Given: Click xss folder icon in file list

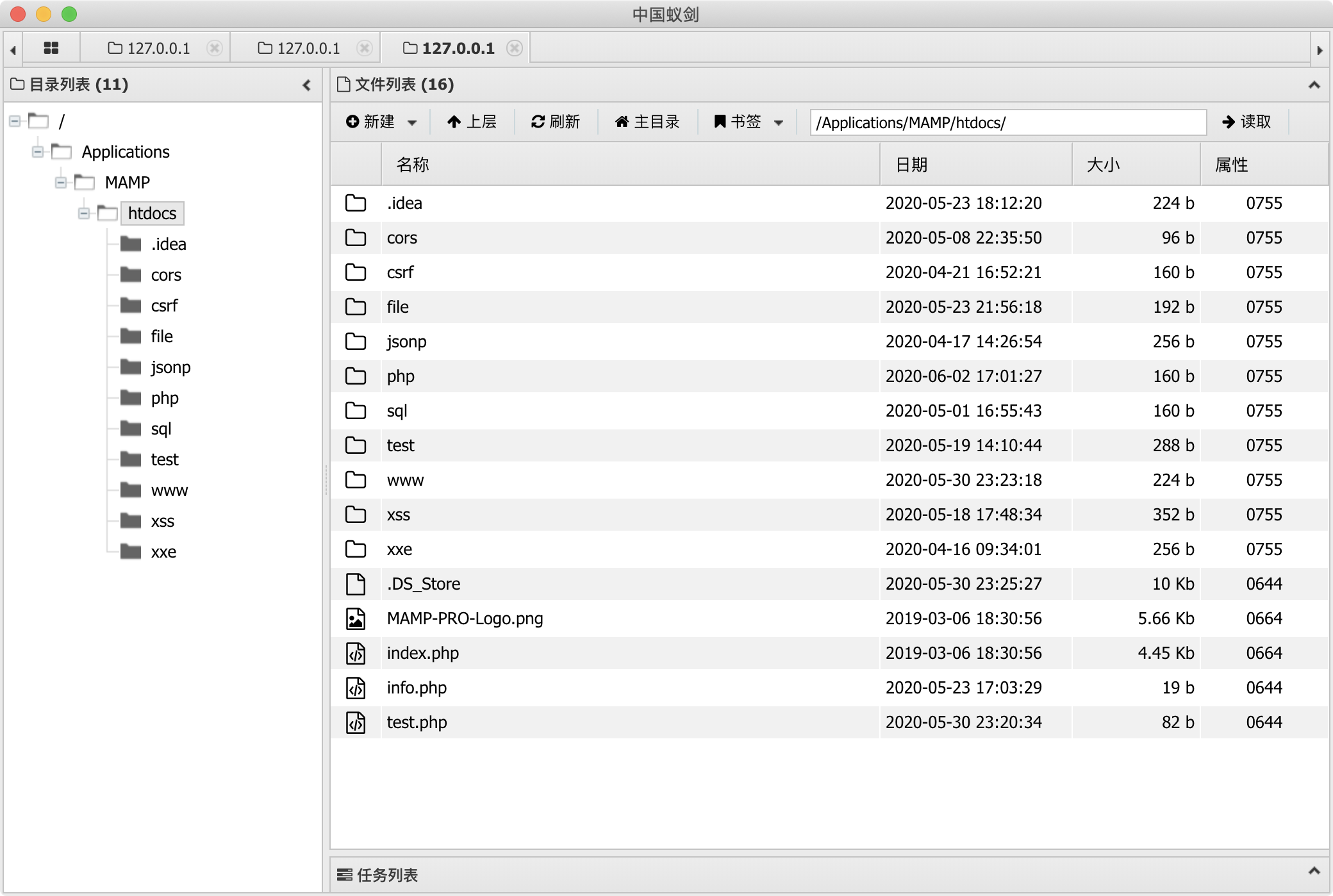Looking at the screenshot, I should point(356,515).
